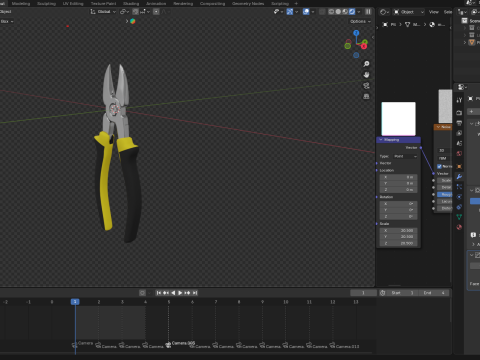Open Scene properties tab icon
This screenshot has height=360, width=480.
pyautogui.click(x=459, y=143)
